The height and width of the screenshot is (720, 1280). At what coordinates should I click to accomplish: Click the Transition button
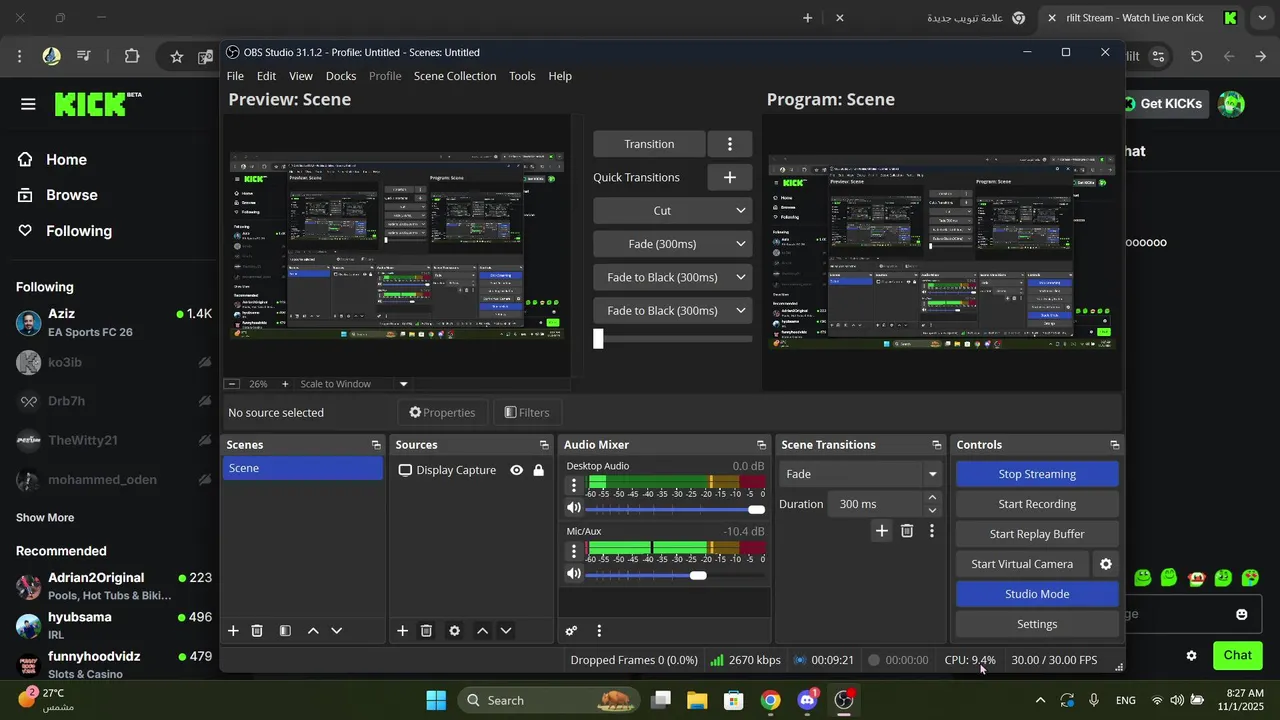point(649,144)
